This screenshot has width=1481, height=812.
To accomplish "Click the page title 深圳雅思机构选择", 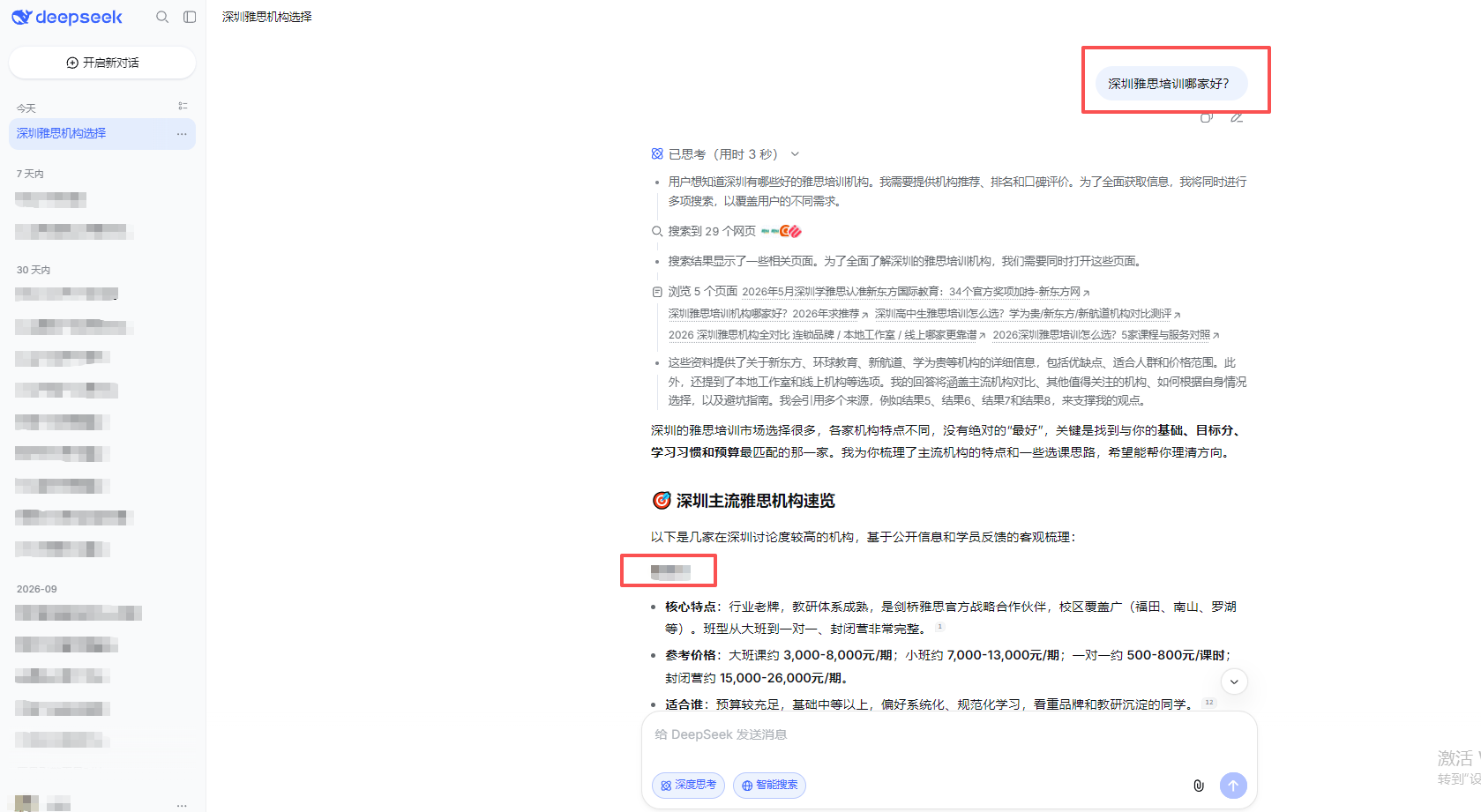I will coord(267,17).
